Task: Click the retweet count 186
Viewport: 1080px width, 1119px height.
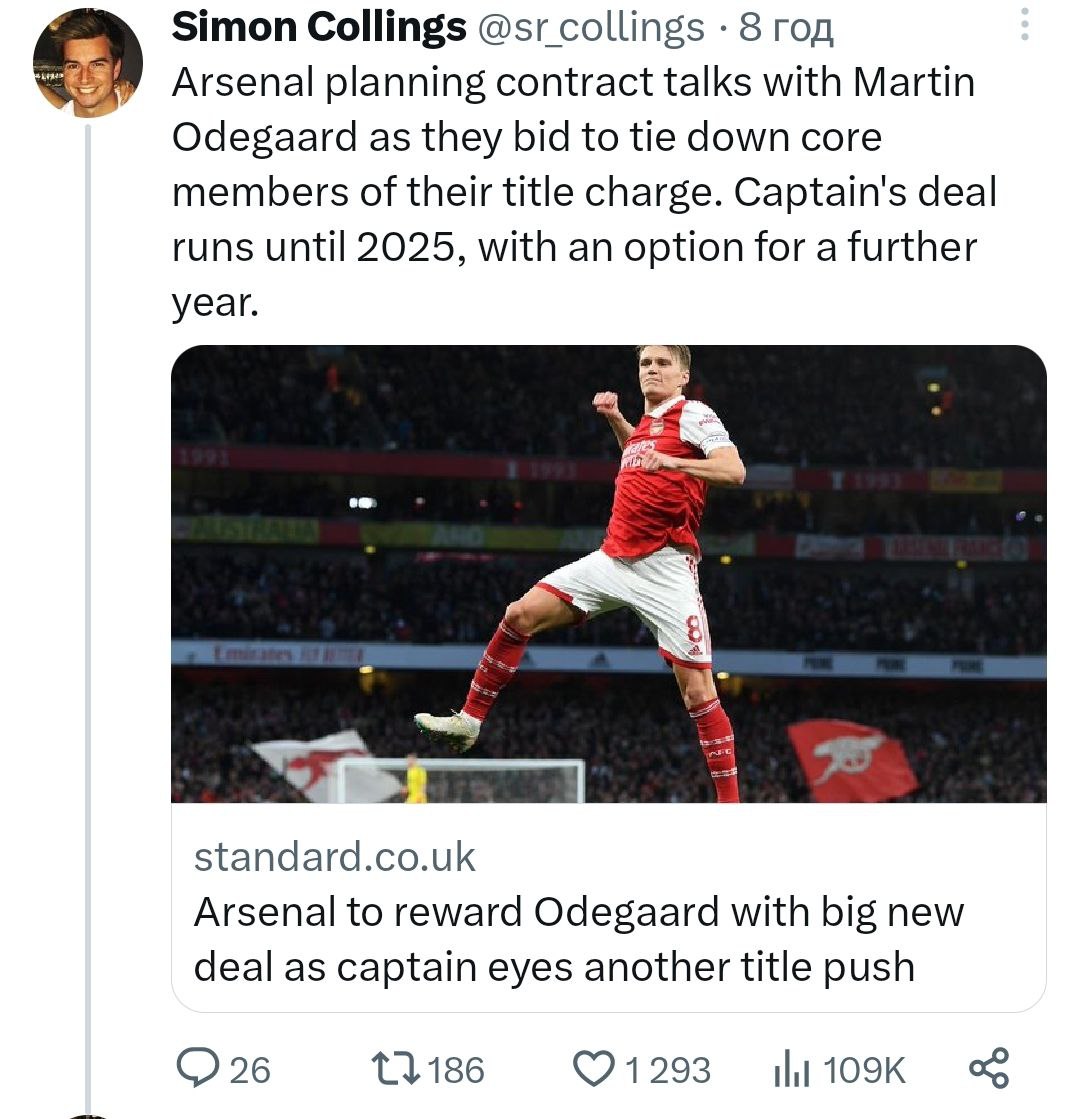Action: (x=456, y=1070)
